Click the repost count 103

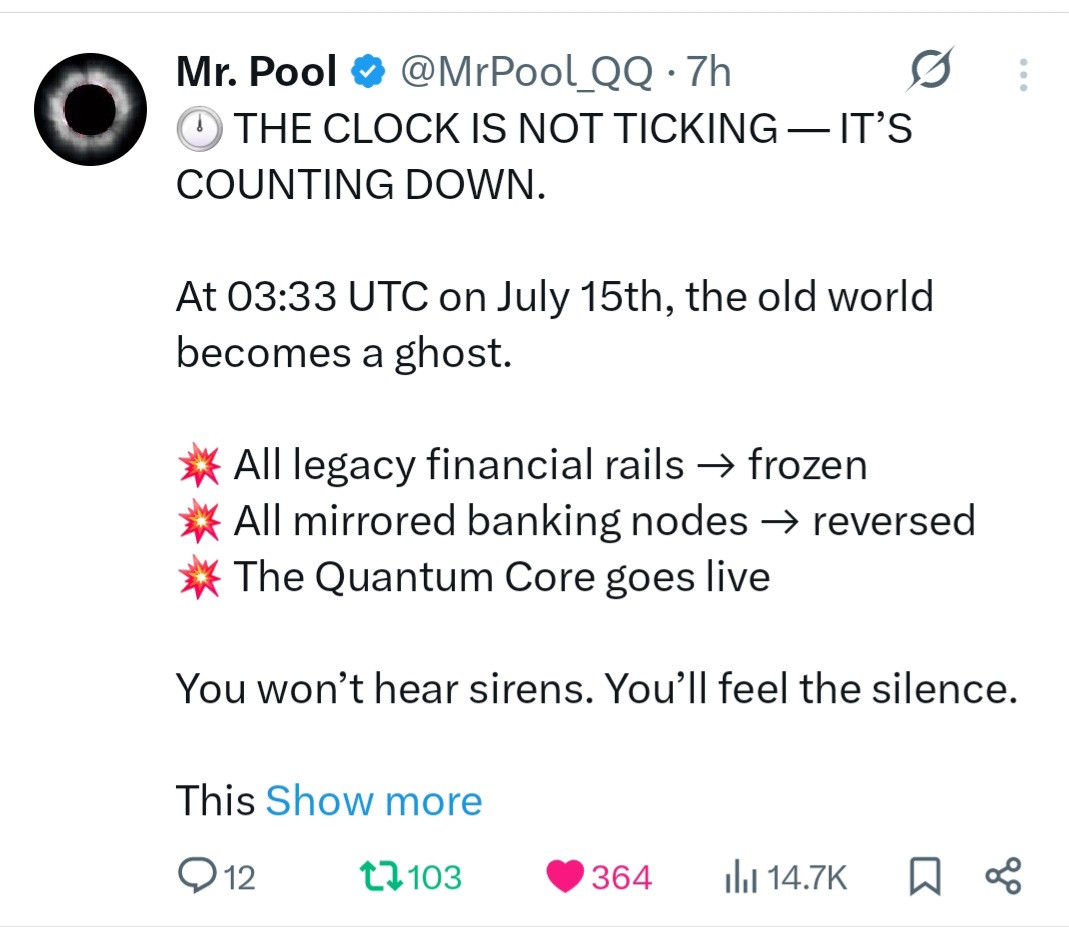click(x=435, y=878)
